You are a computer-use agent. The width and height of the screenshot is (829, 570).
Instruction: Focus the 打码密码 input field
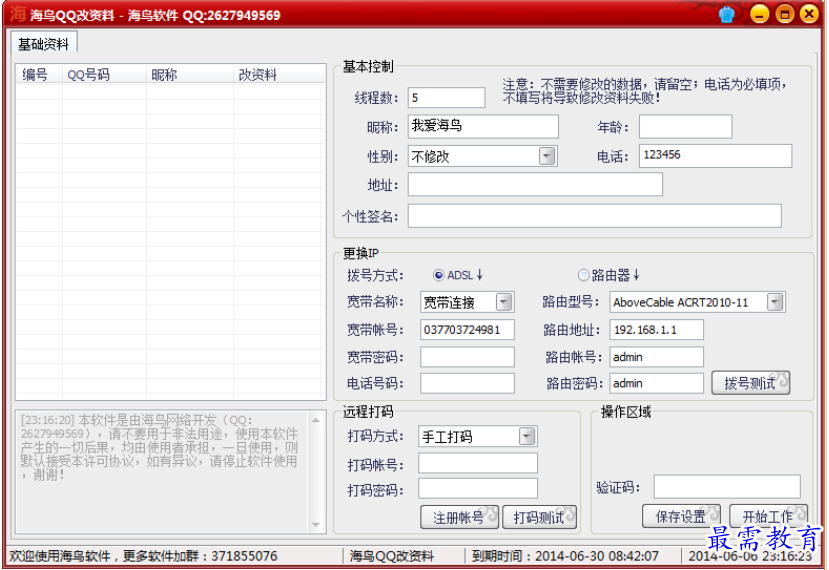(478, 489)
